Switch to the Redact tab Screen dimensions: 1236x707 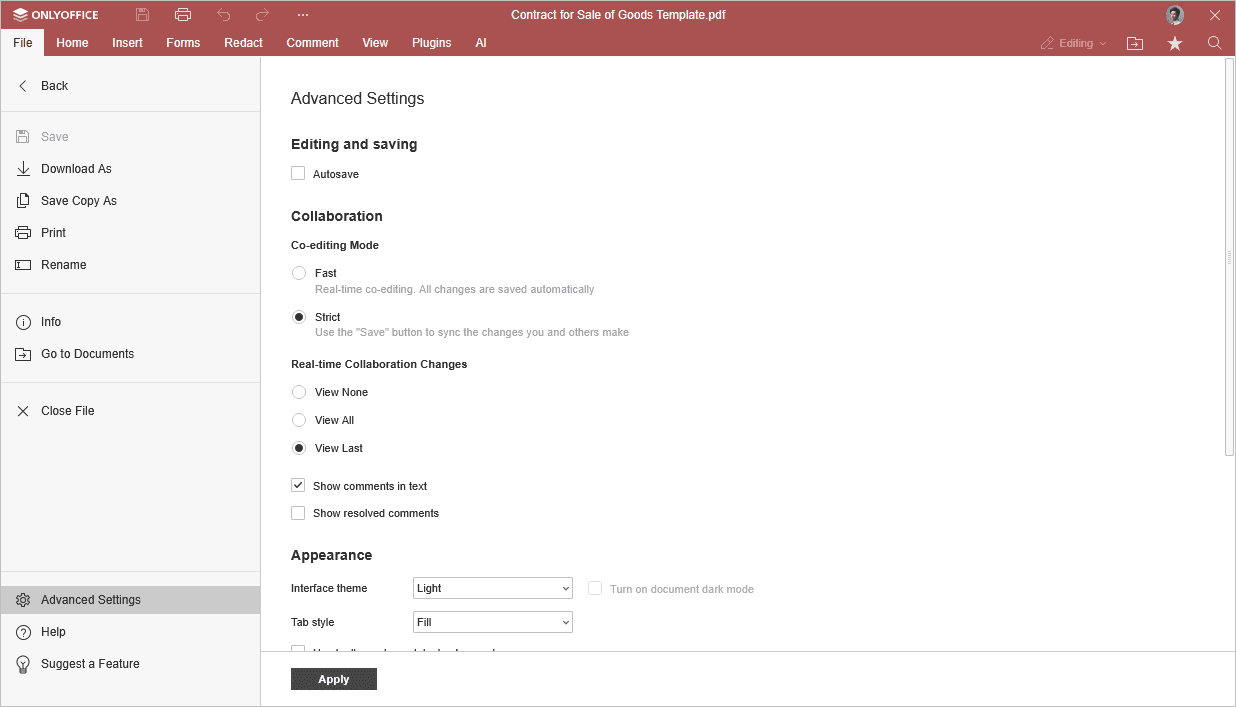click(x=243, y=43)
